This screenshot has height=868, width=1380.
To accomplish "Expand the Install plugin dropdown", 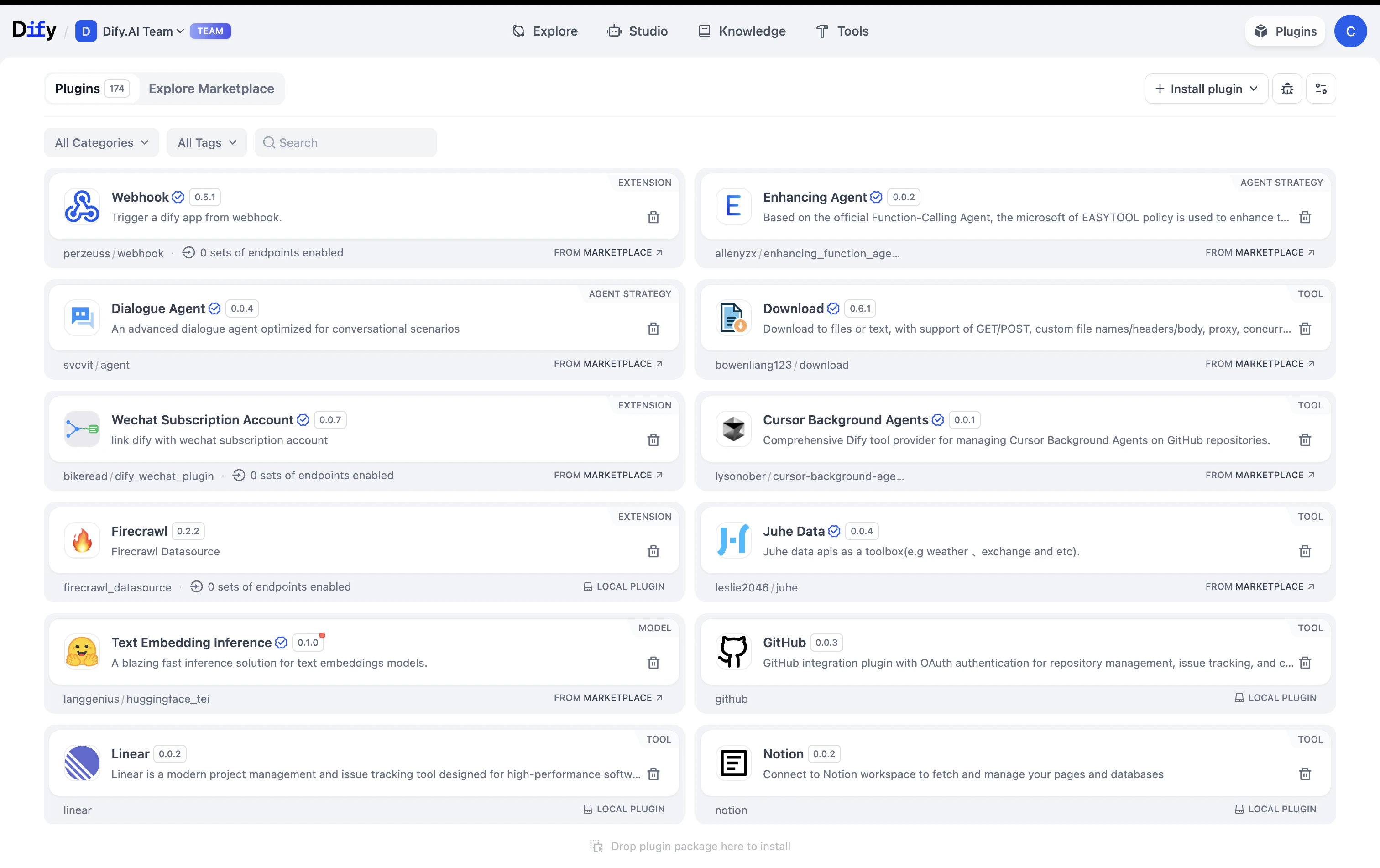I will (1206, 89).
